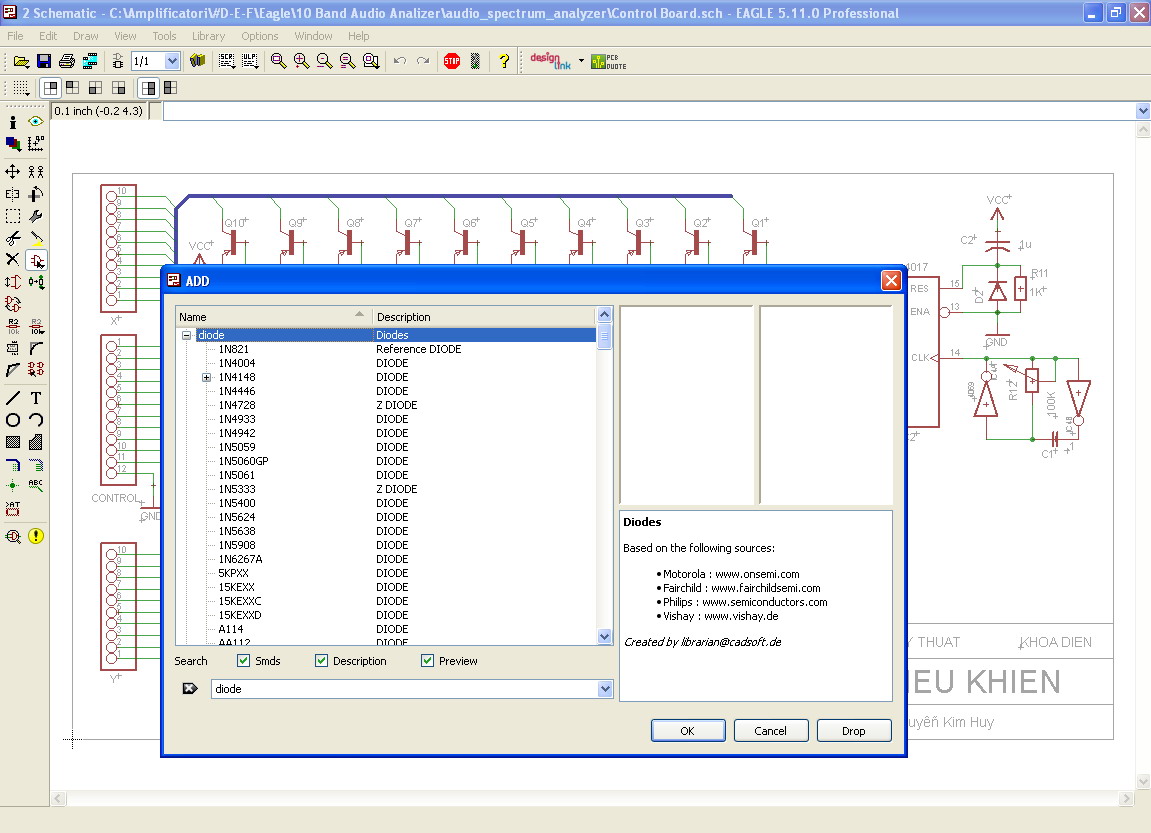
Task: Disable the Preview checkbox
Action: pos(427,661)
